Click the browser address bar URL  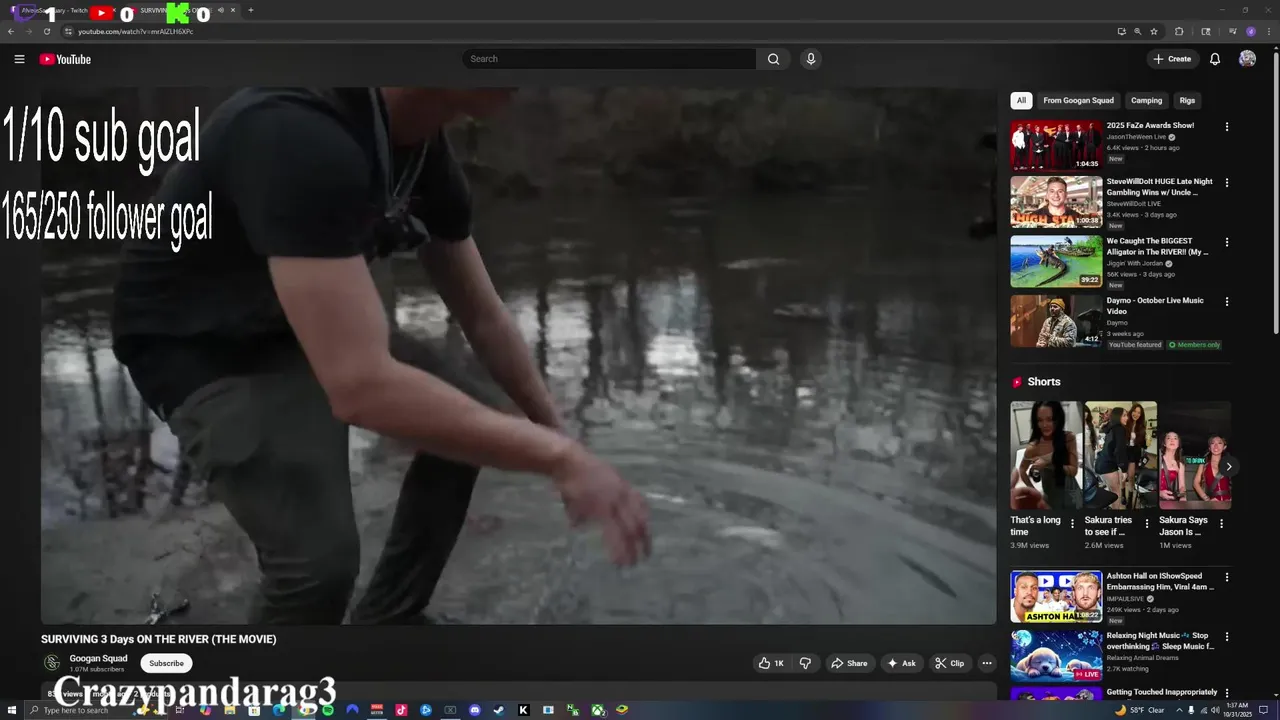pos(136,31)
